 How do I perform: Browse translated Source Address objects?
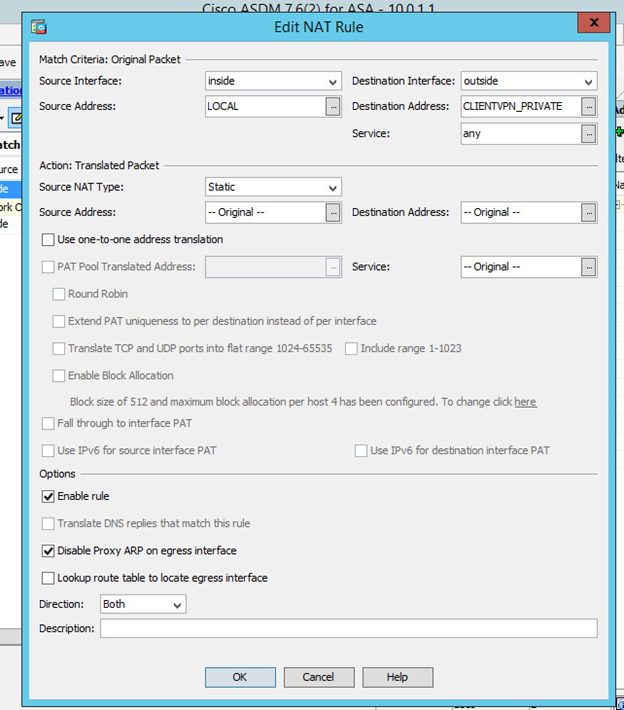333,212
